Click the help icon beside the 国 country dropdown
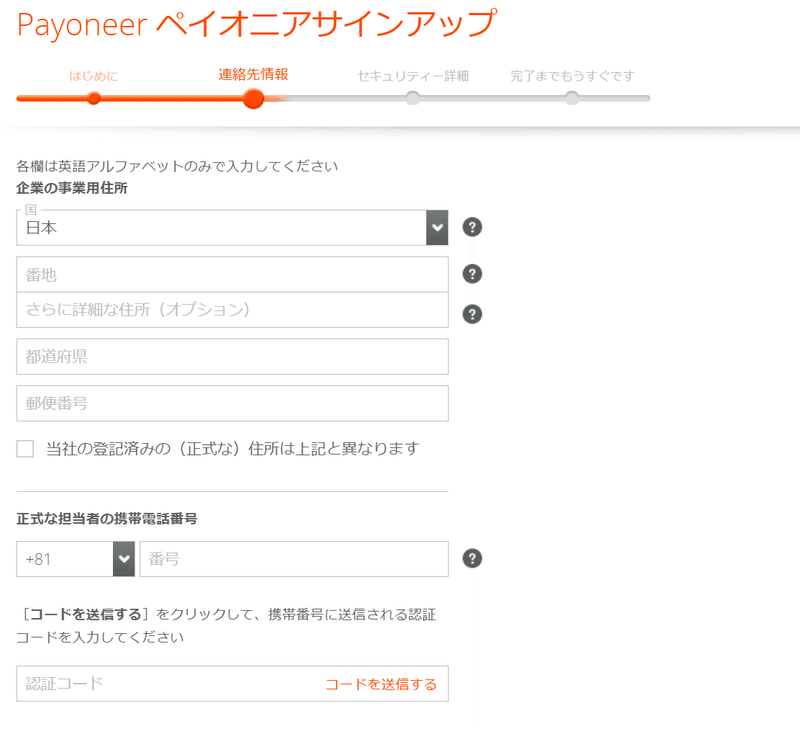Viewport: 800px width, 729px height. click(x=472, y=227)
